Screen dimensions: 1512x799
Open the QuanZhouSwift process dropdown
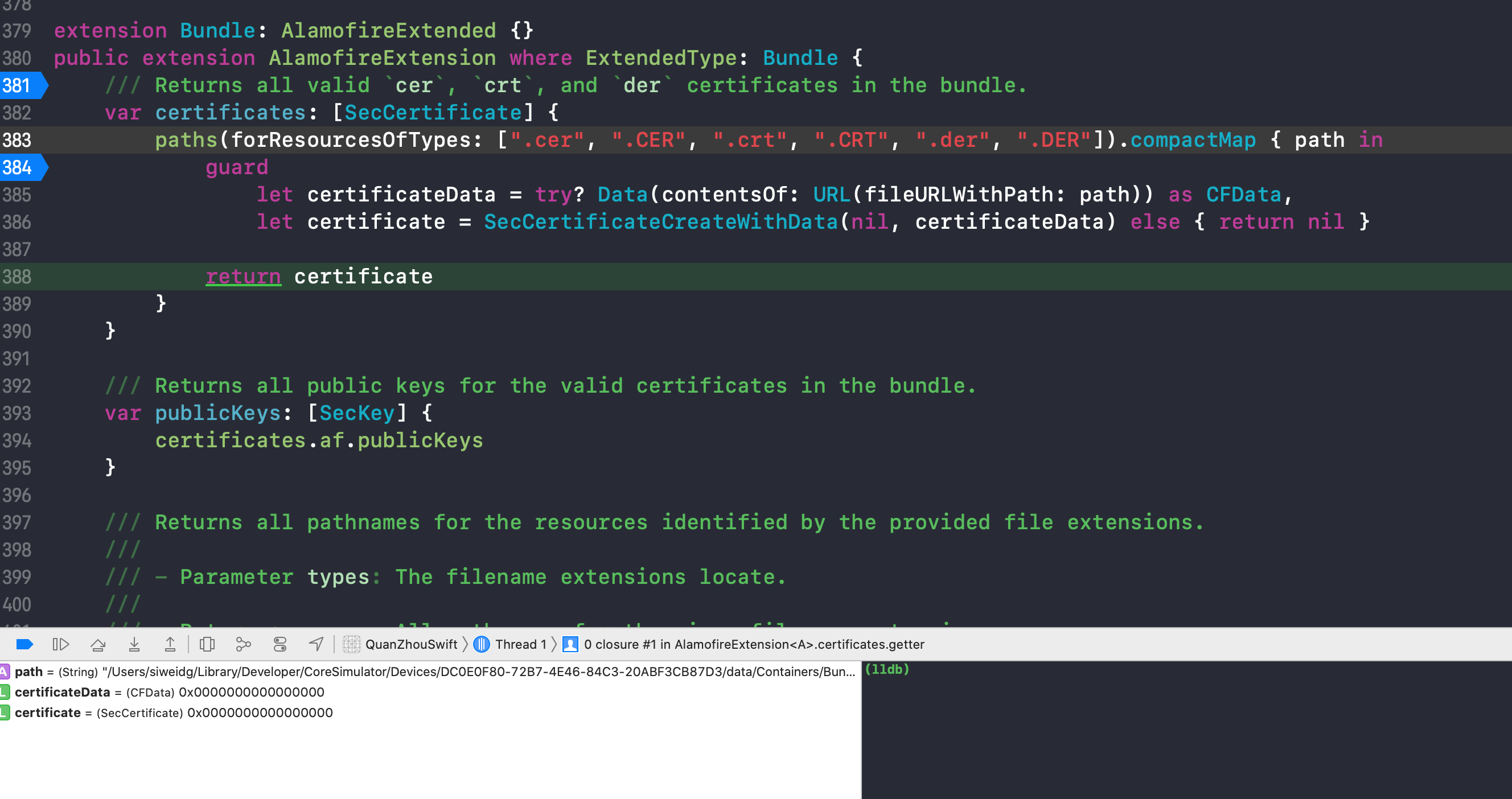point(410,644)
